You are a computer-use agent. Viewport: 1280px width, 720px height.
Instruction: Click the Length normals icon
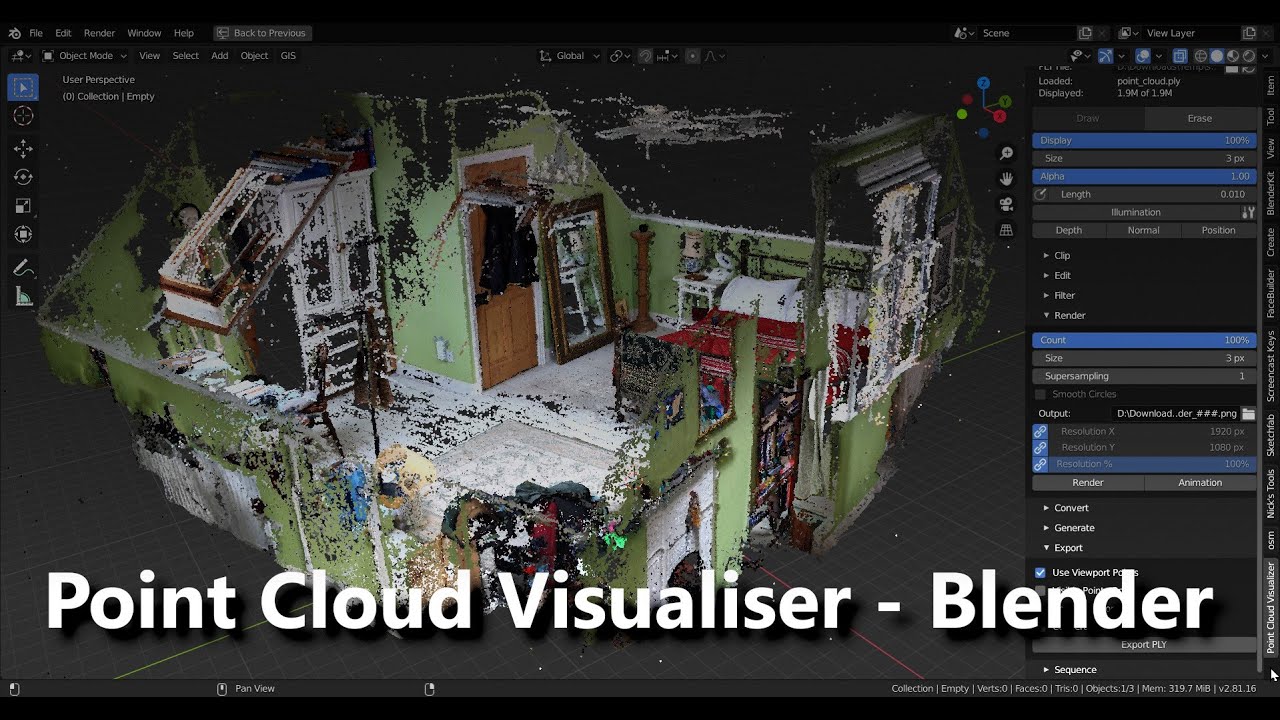[x=1041, y=194]
